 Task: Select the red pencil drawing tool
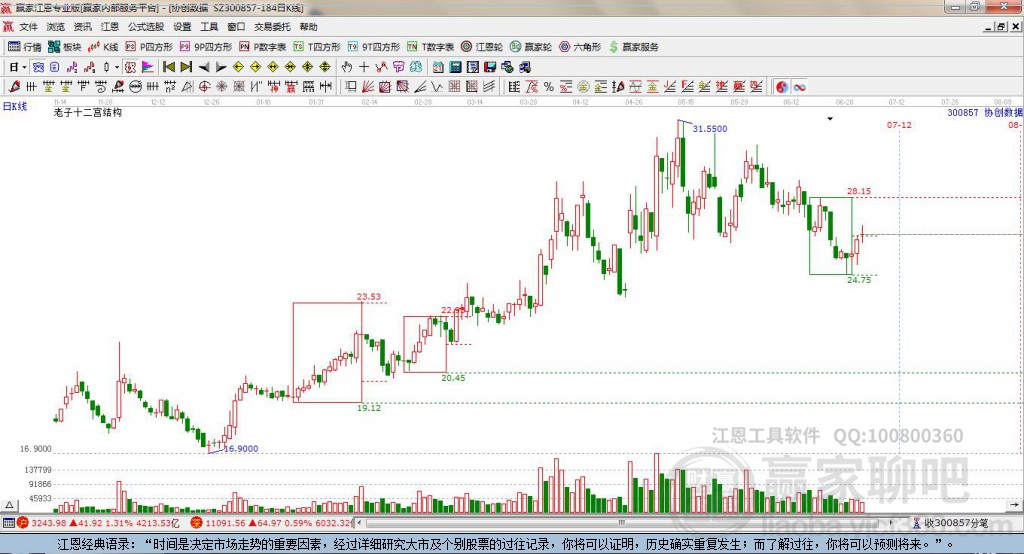point(14,86)
